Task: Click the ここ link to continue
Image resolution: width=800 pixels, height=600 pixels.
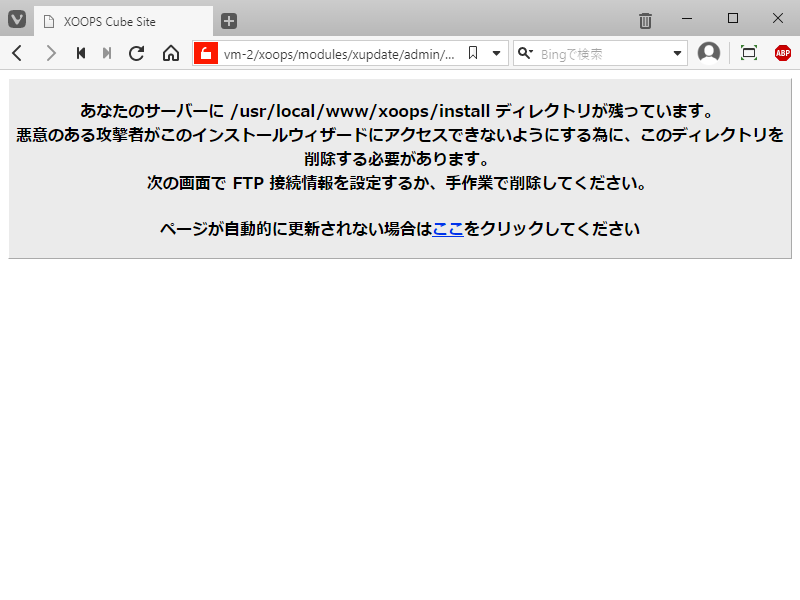Action: click(x=448, y=229)
